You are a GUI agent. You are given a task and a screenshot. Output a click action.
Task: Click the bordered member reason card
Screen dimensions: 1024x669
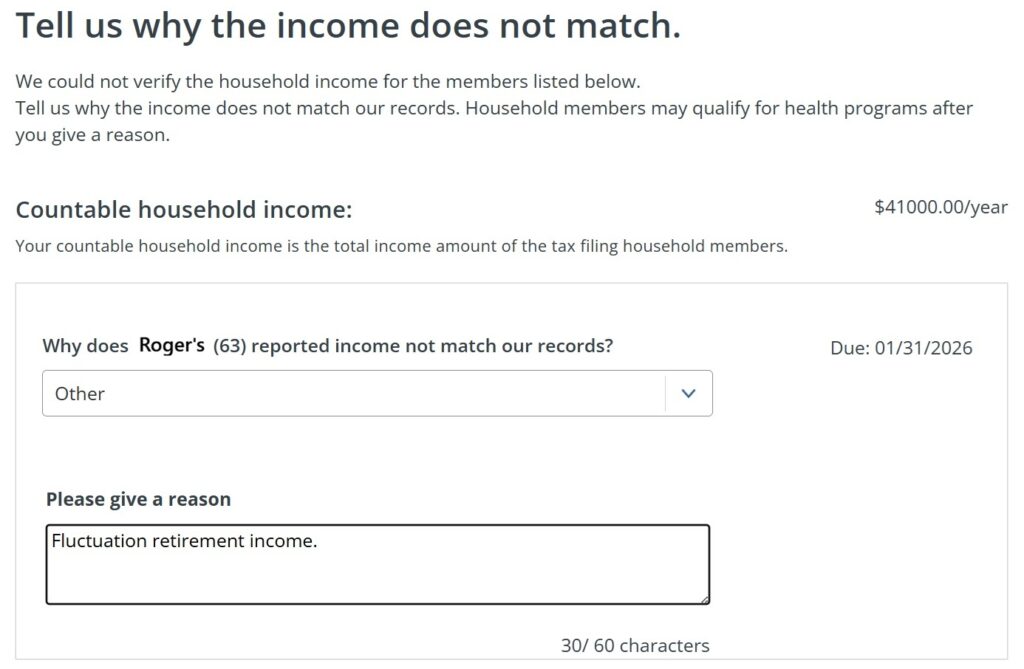click(512, 470)
